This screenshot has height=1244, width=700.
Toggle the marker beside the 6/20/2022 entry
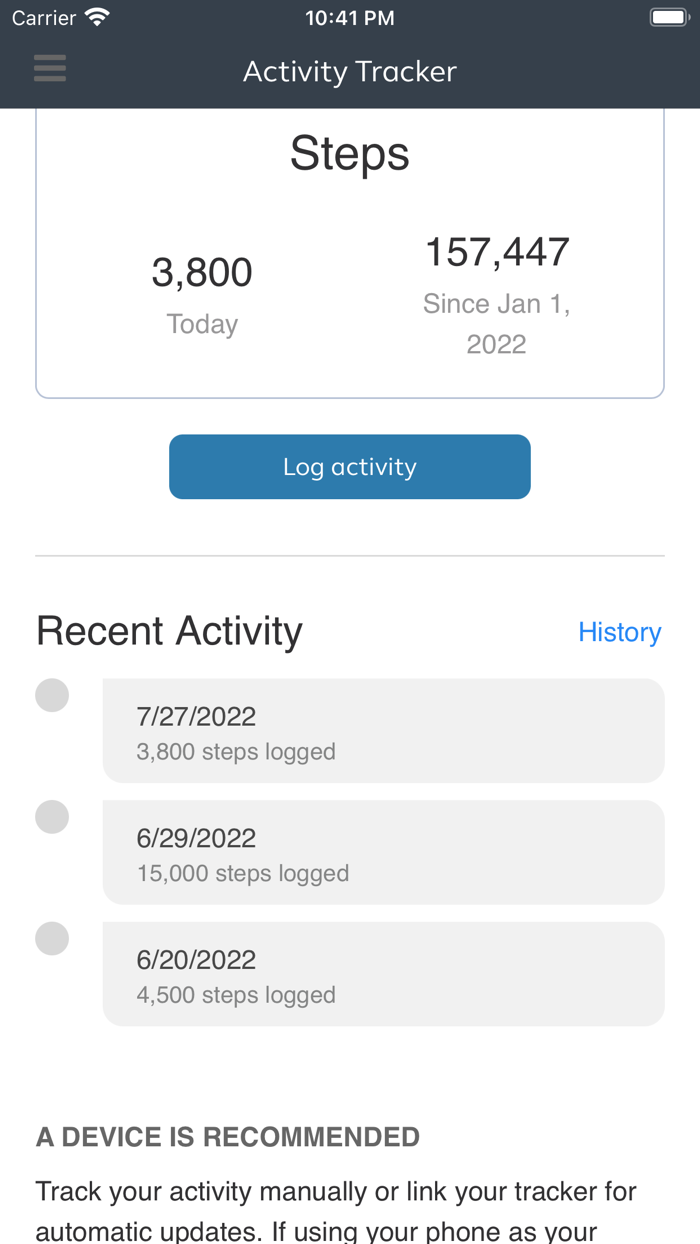point(52,937)
